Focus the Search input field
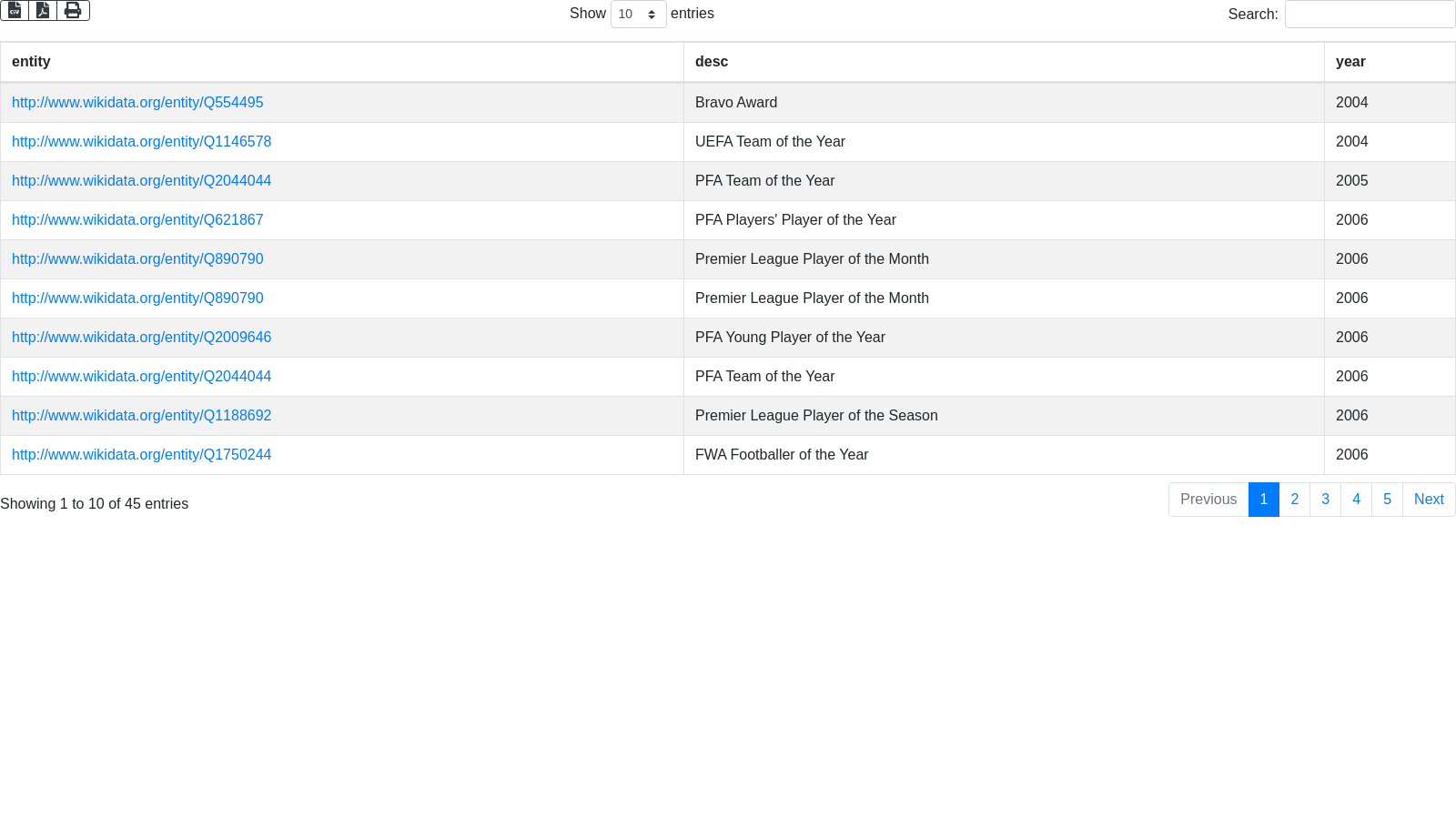 (x=1370, y=15)
